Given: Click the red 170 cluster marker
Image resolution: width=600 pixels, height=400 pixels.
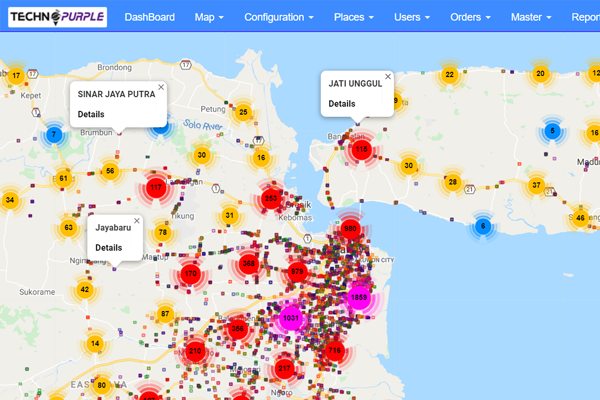Looking at the screenshot, I should click(191, 274).
